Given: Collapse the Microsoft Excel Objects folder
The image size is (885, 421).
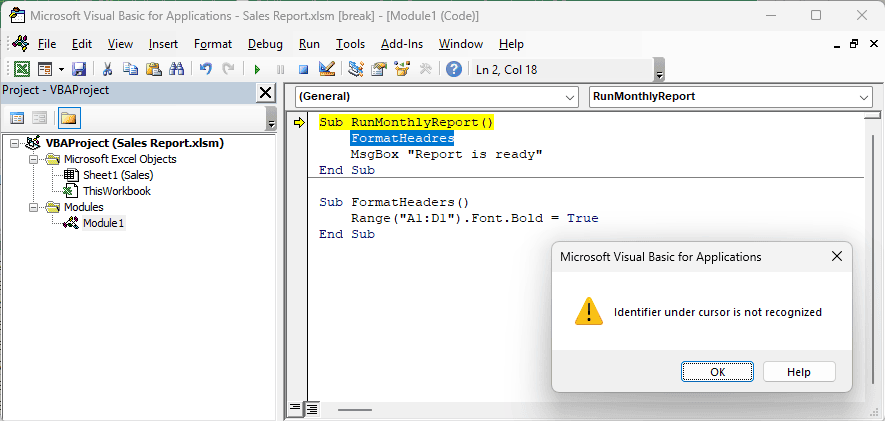Looking at the screenshot, I should click(33, 159).
